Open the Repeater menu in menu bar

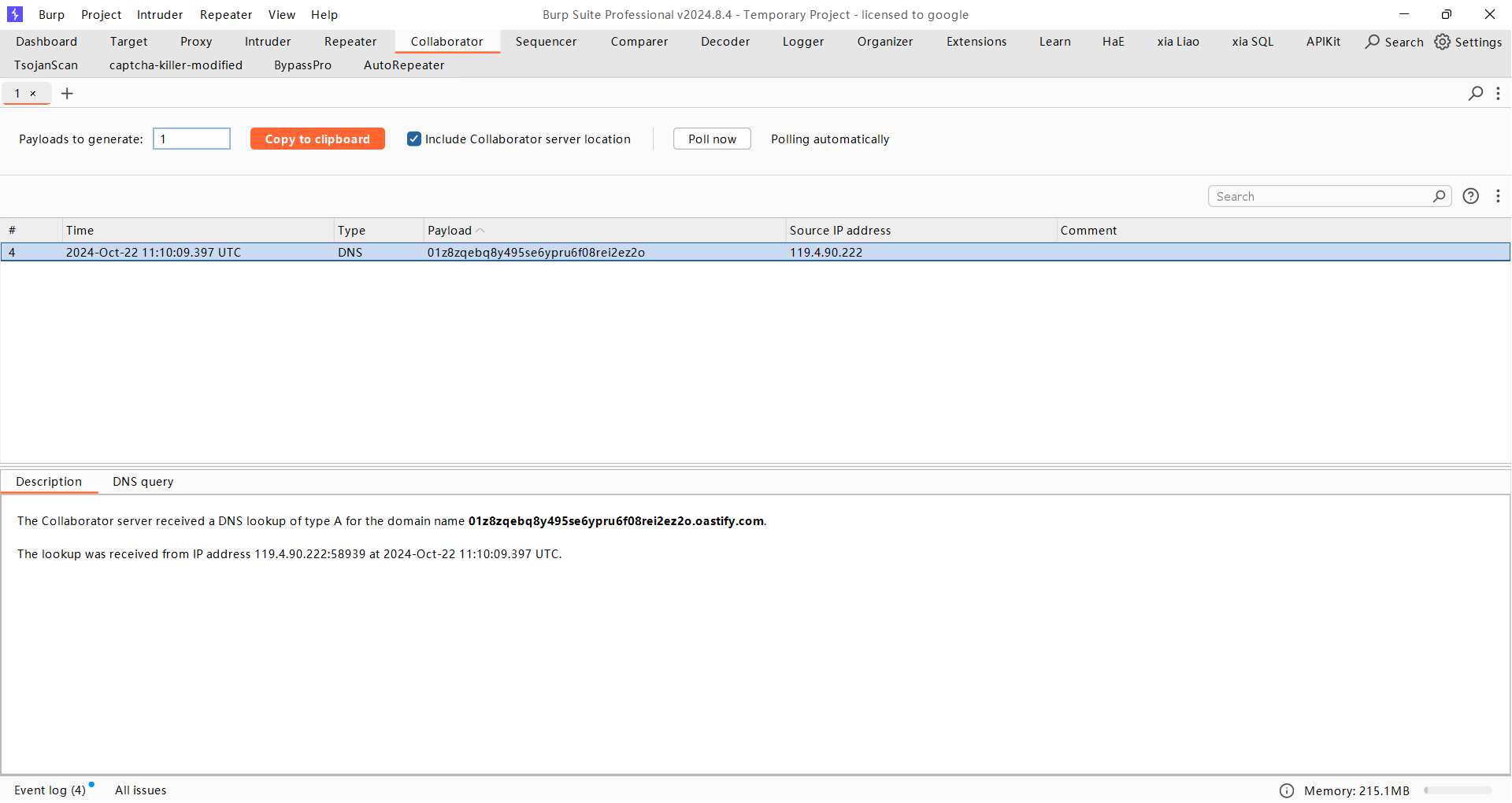point(226,15)
